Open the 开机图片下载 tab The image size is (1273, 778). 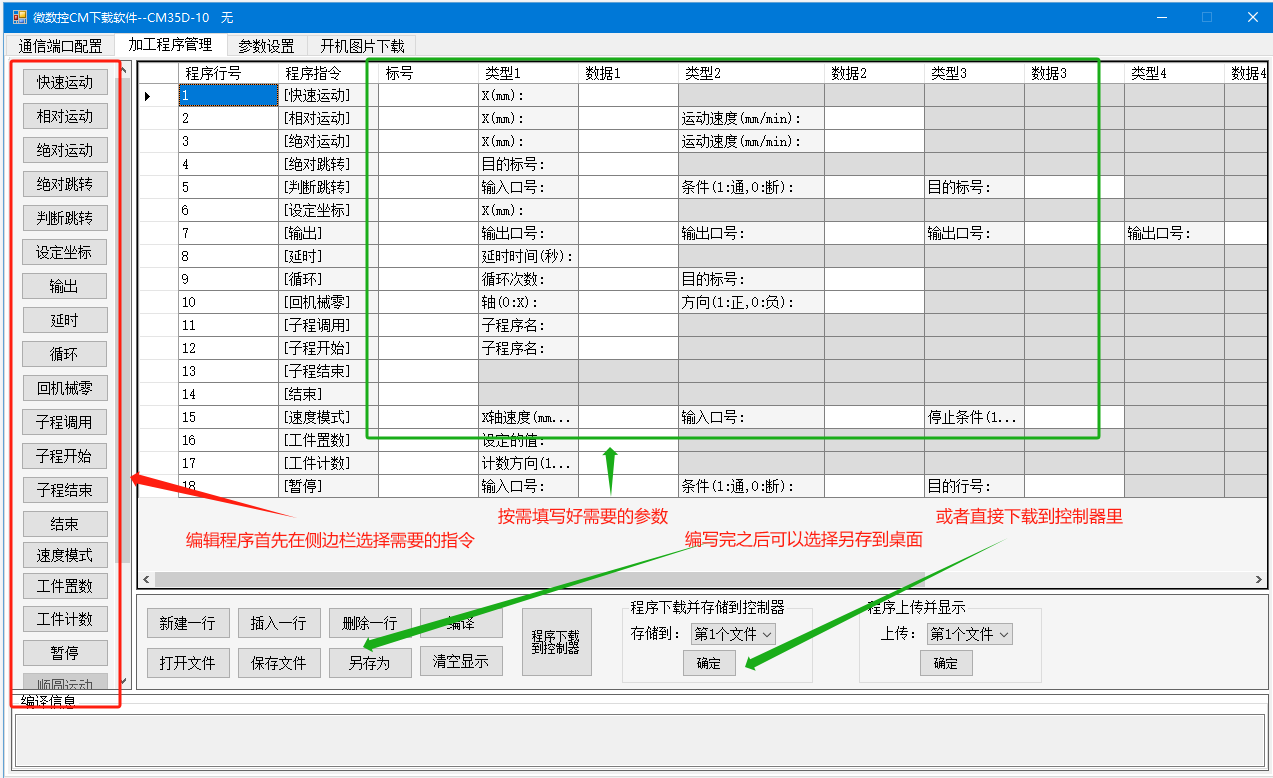(x=362, y=46)
